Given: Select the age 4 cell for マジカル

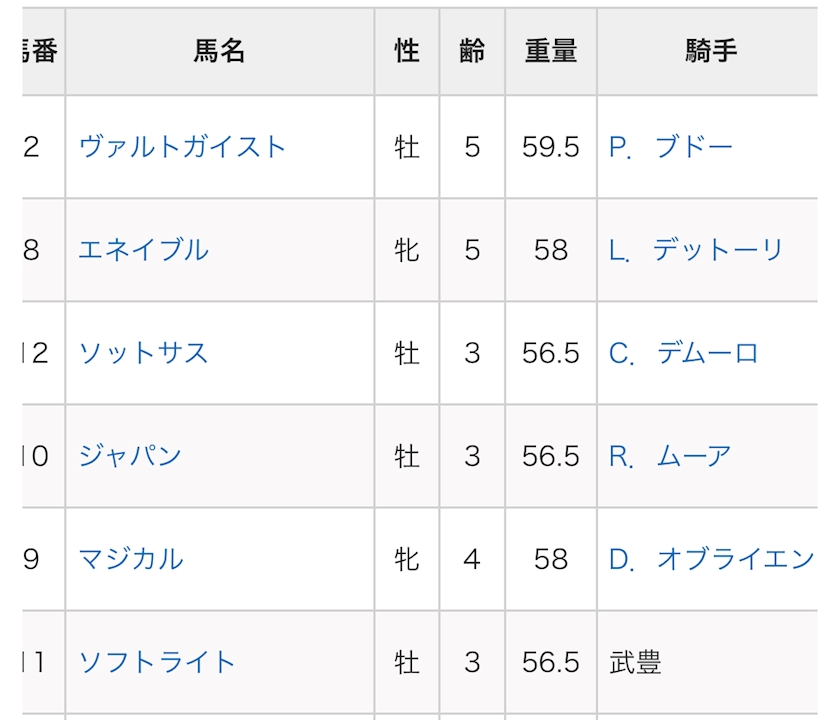Looking at the screenshot, I should (x=472, y=558).
